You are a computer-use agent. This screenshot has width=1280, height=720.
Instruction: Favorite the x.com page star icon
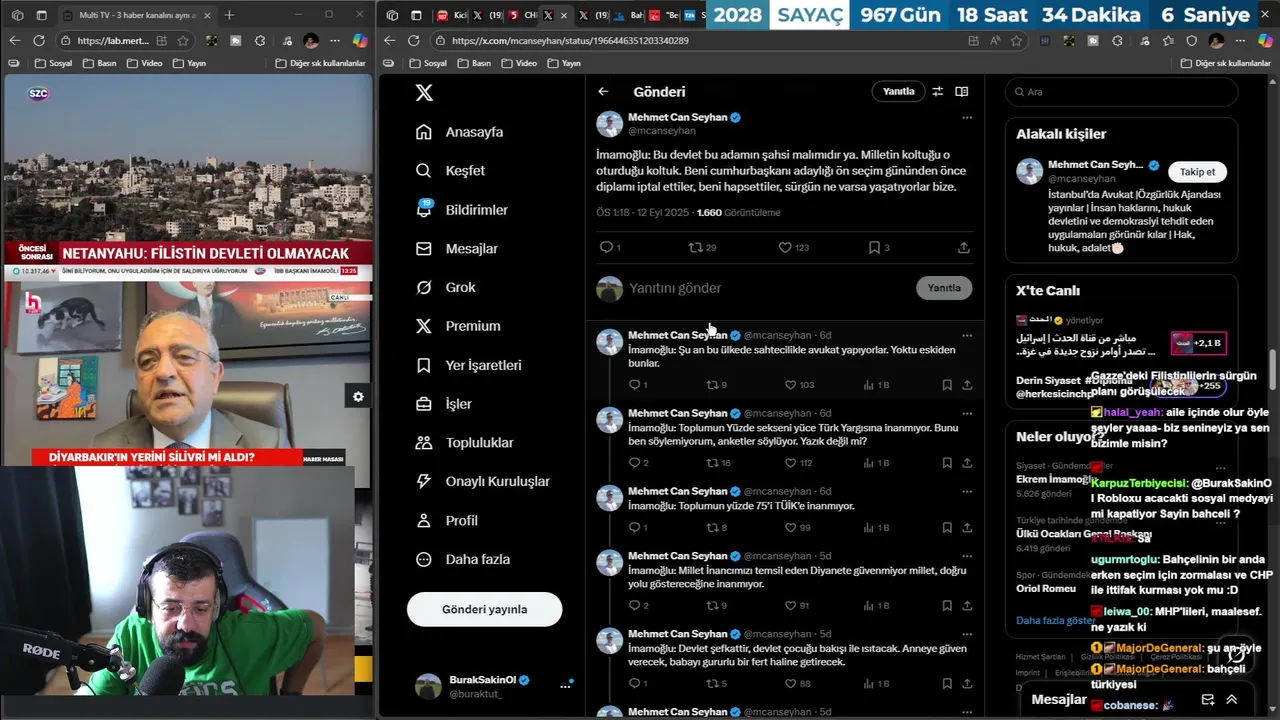pyautogui.click(x=1017, y=41)
